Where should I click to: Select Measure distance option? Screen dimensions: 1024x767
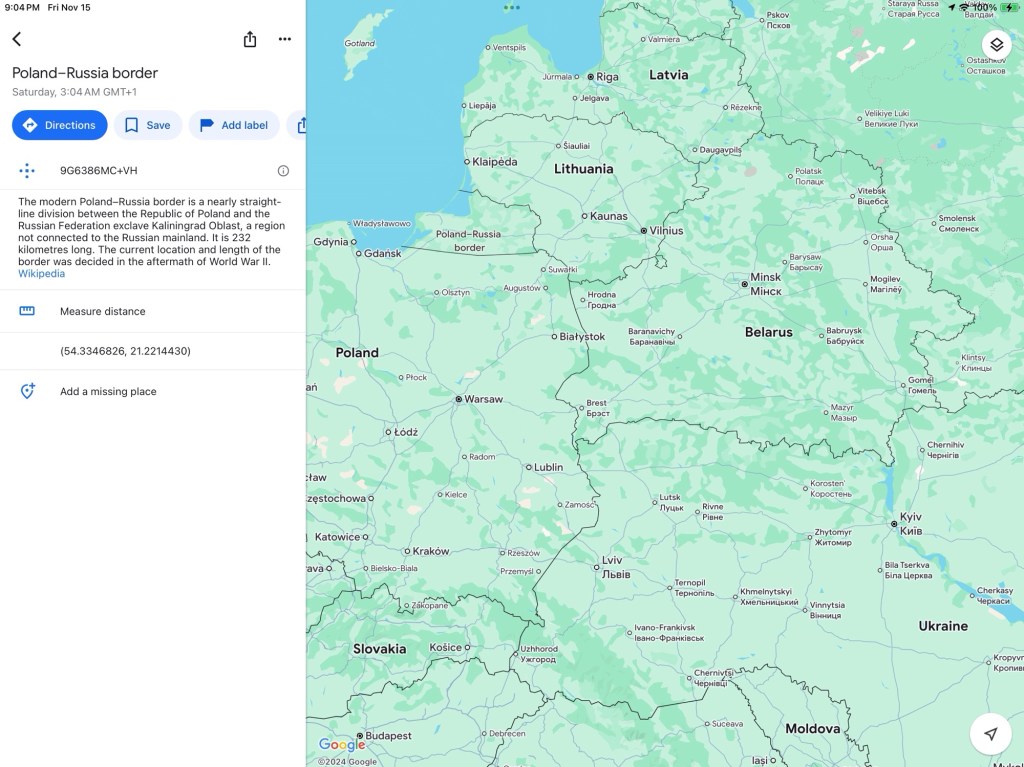coord(102,311)
